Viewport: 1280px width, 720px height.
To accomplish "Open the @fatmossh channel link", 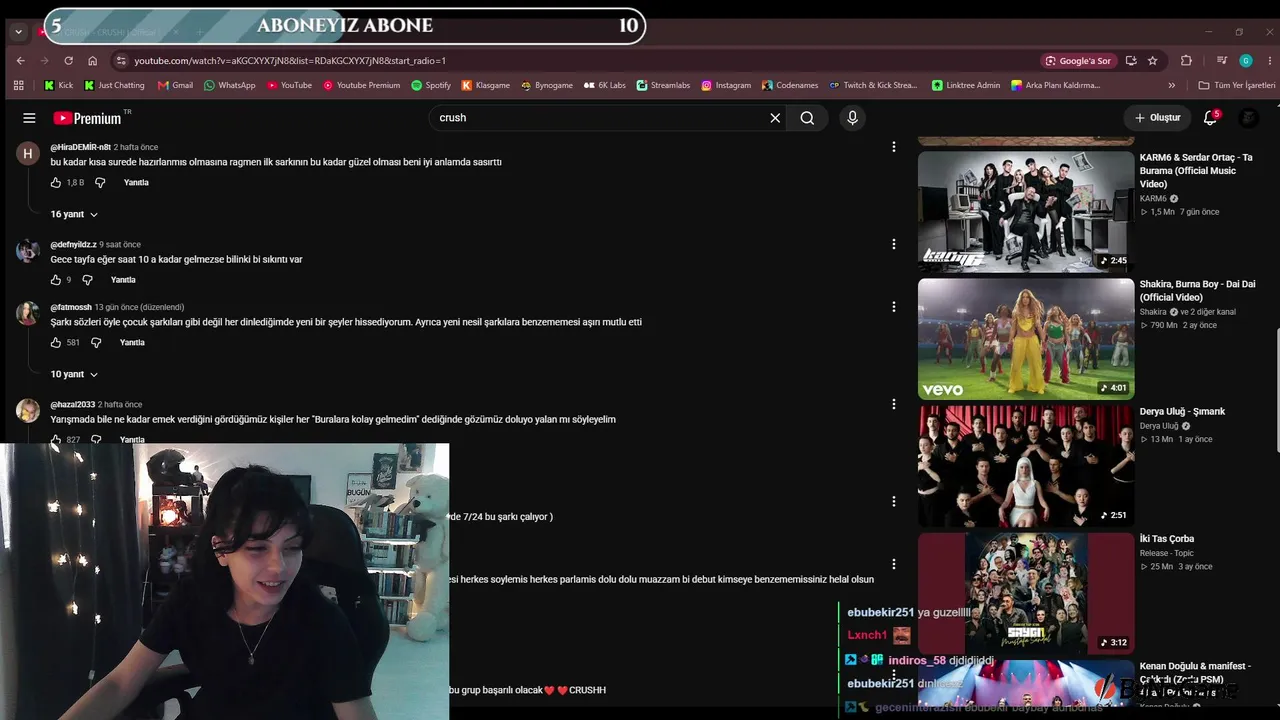I will coord(71,307).
